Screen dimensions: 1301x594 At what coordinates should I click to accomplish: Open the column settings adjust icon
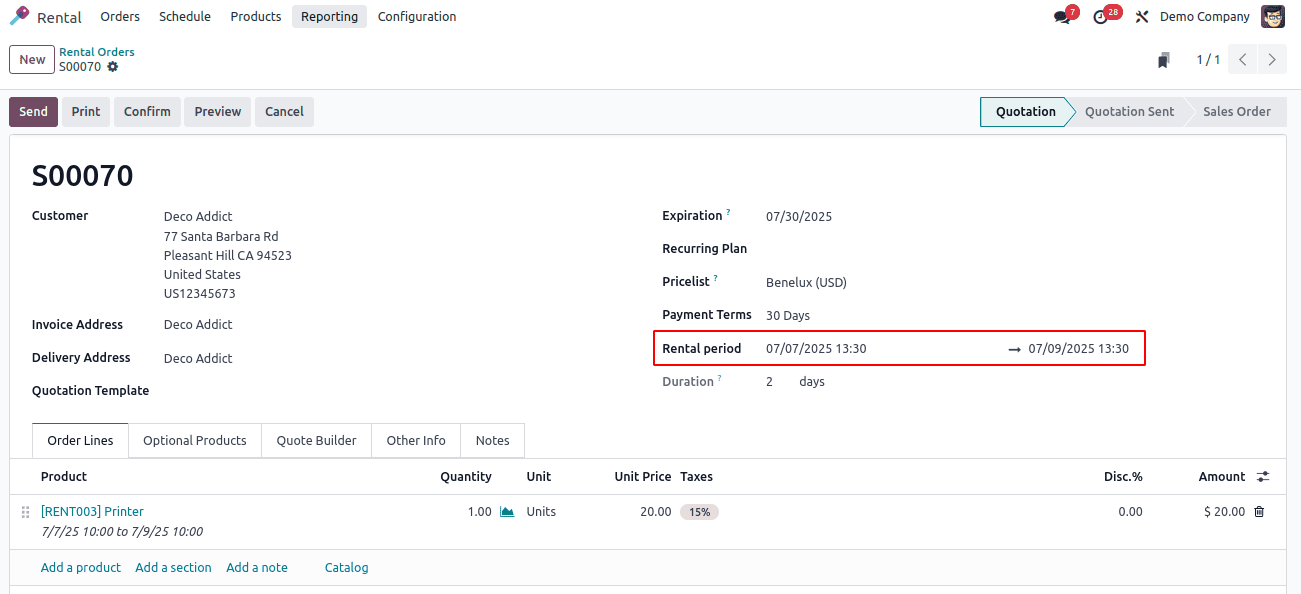1263,477
